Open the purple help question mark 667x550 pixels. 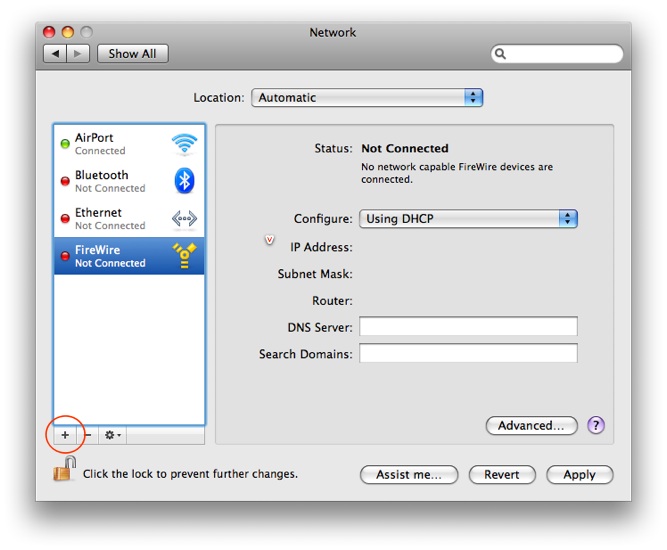coord(596,426)
